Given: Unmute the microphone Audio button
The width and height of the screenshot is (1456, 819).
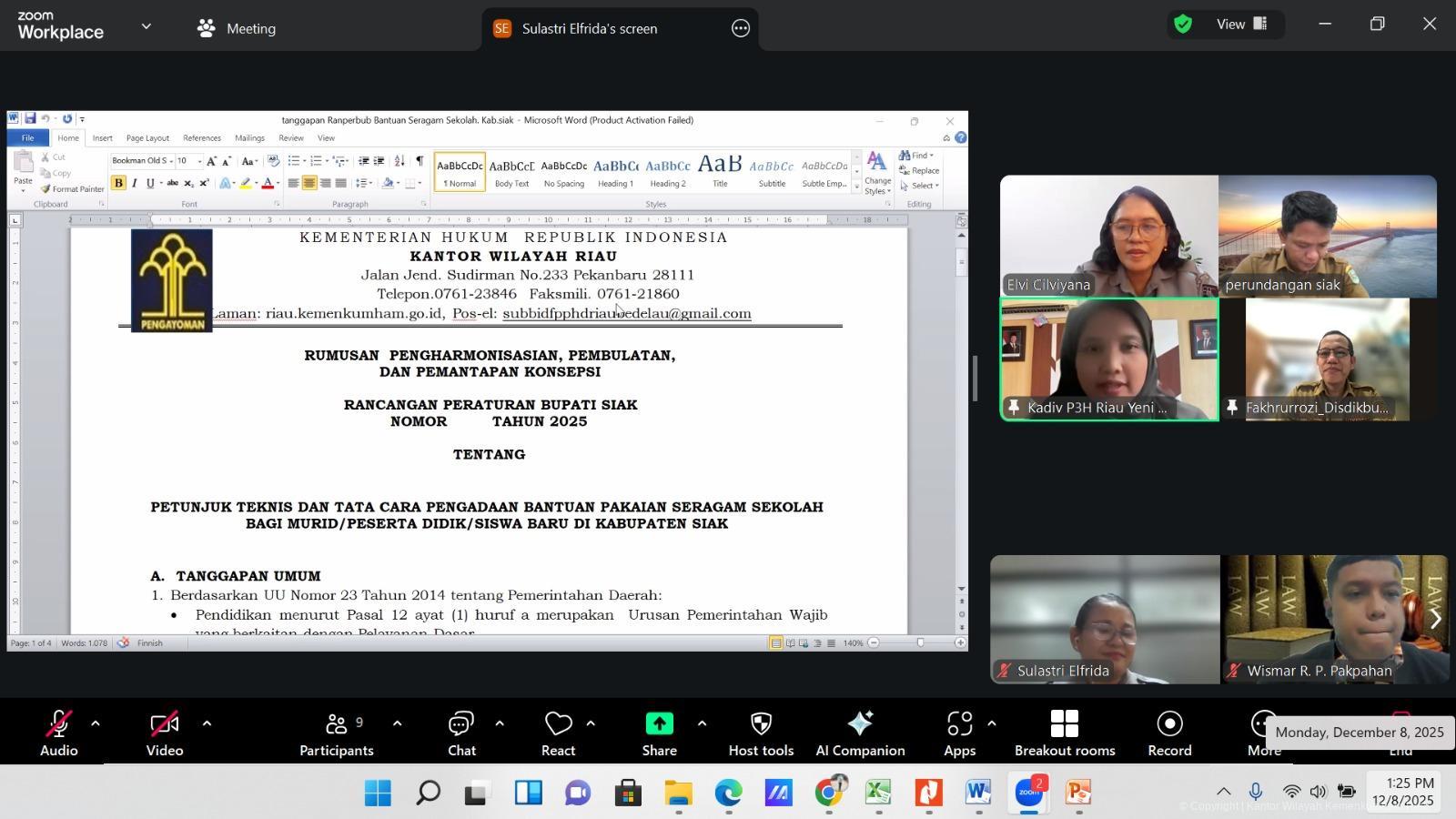Looking at the screenshot, I should (58, 733).
